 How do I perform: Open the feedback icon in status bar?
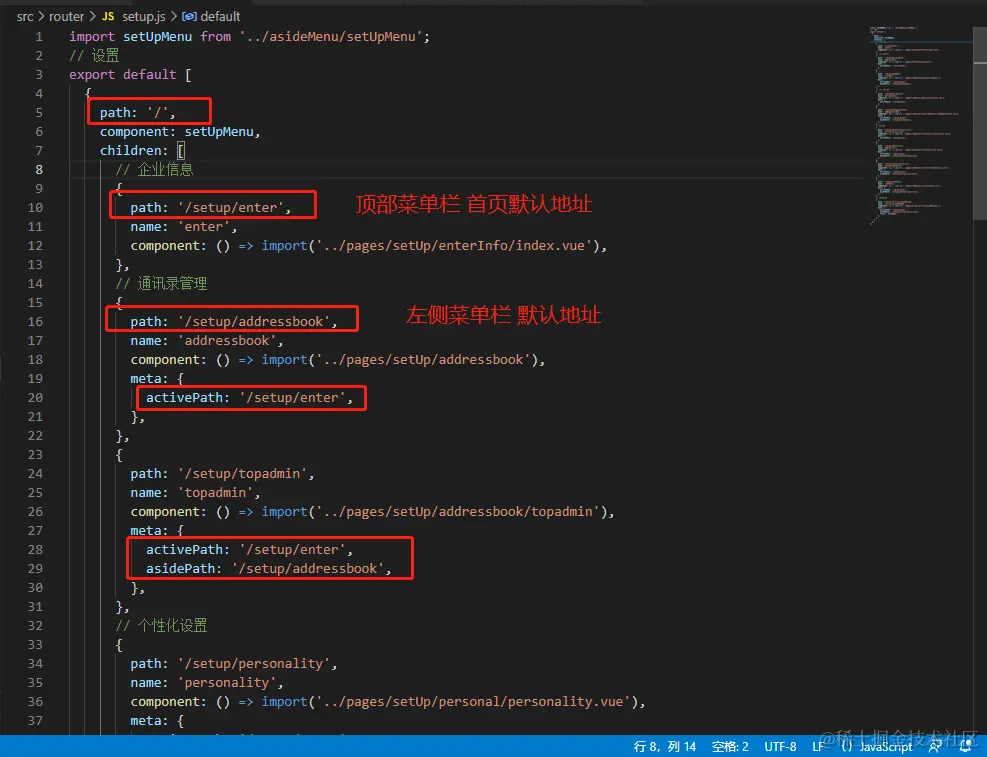click(935, 746)
